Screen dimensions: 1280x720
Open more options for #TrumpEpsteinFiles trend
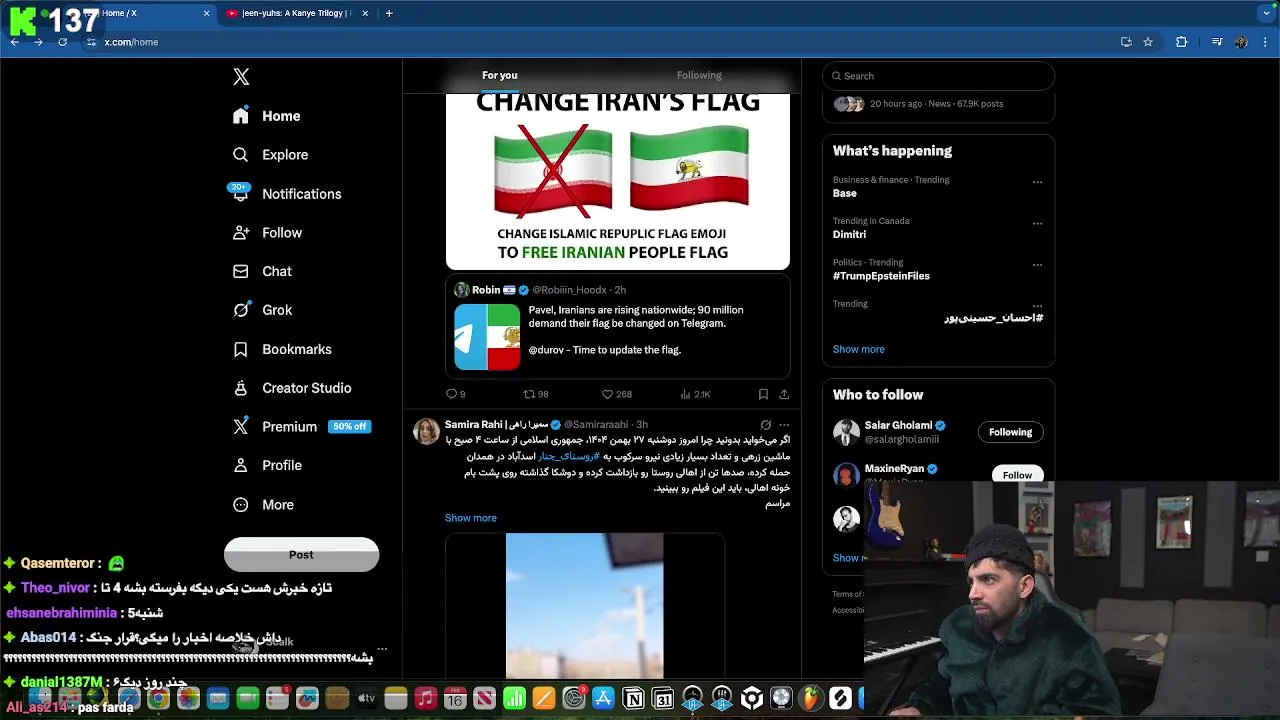pyautogui.click(x=1037, y=265)
